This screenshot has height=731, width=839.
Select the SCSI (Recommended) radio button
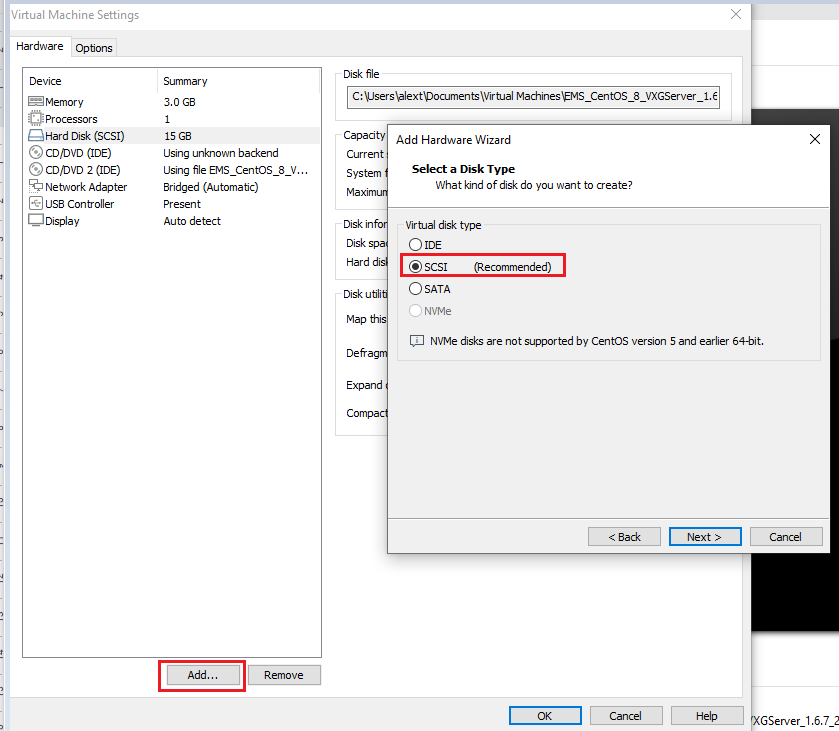(415, 267)
